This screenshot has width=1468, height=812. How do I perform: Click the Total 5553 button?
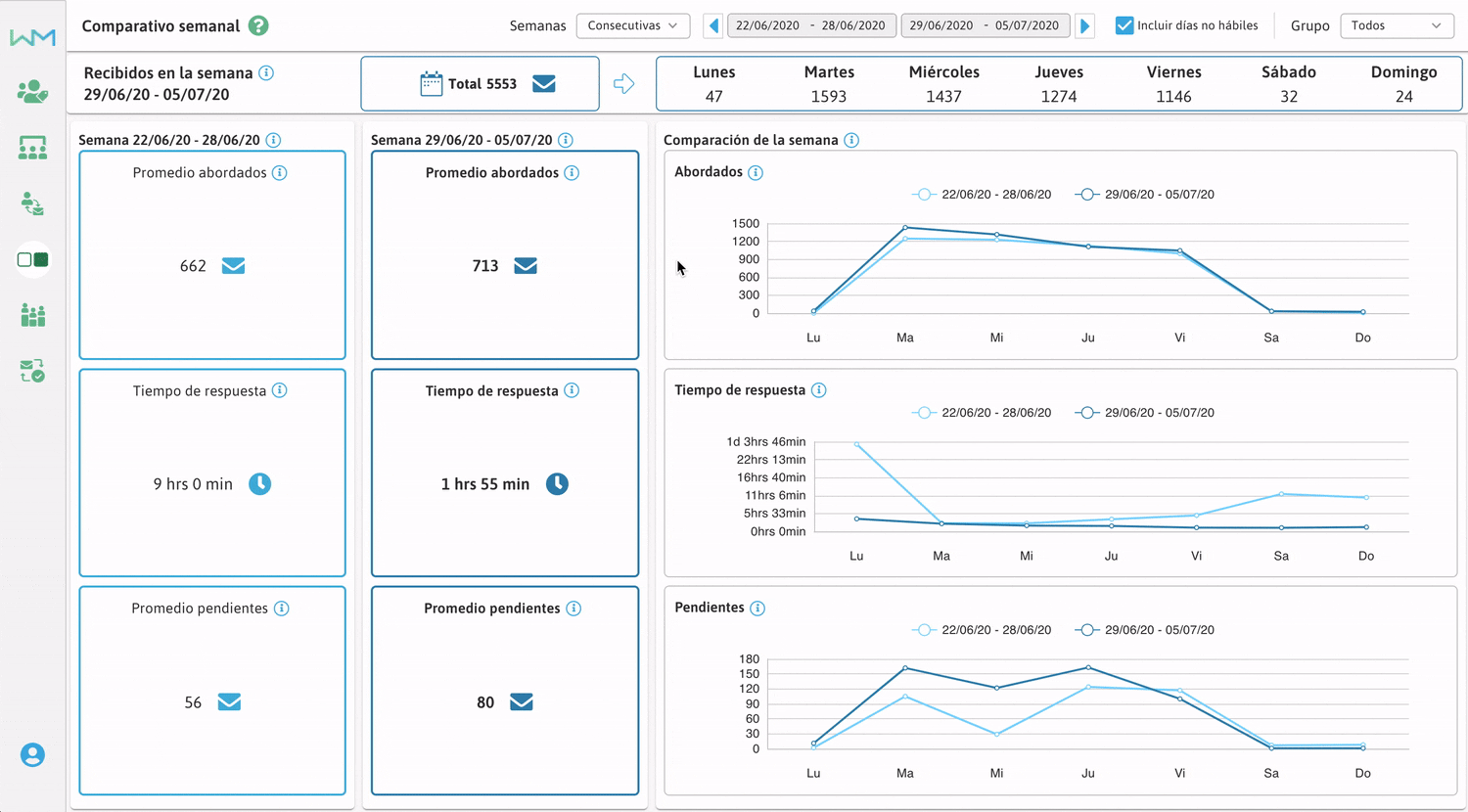click(x=481, y=84)
